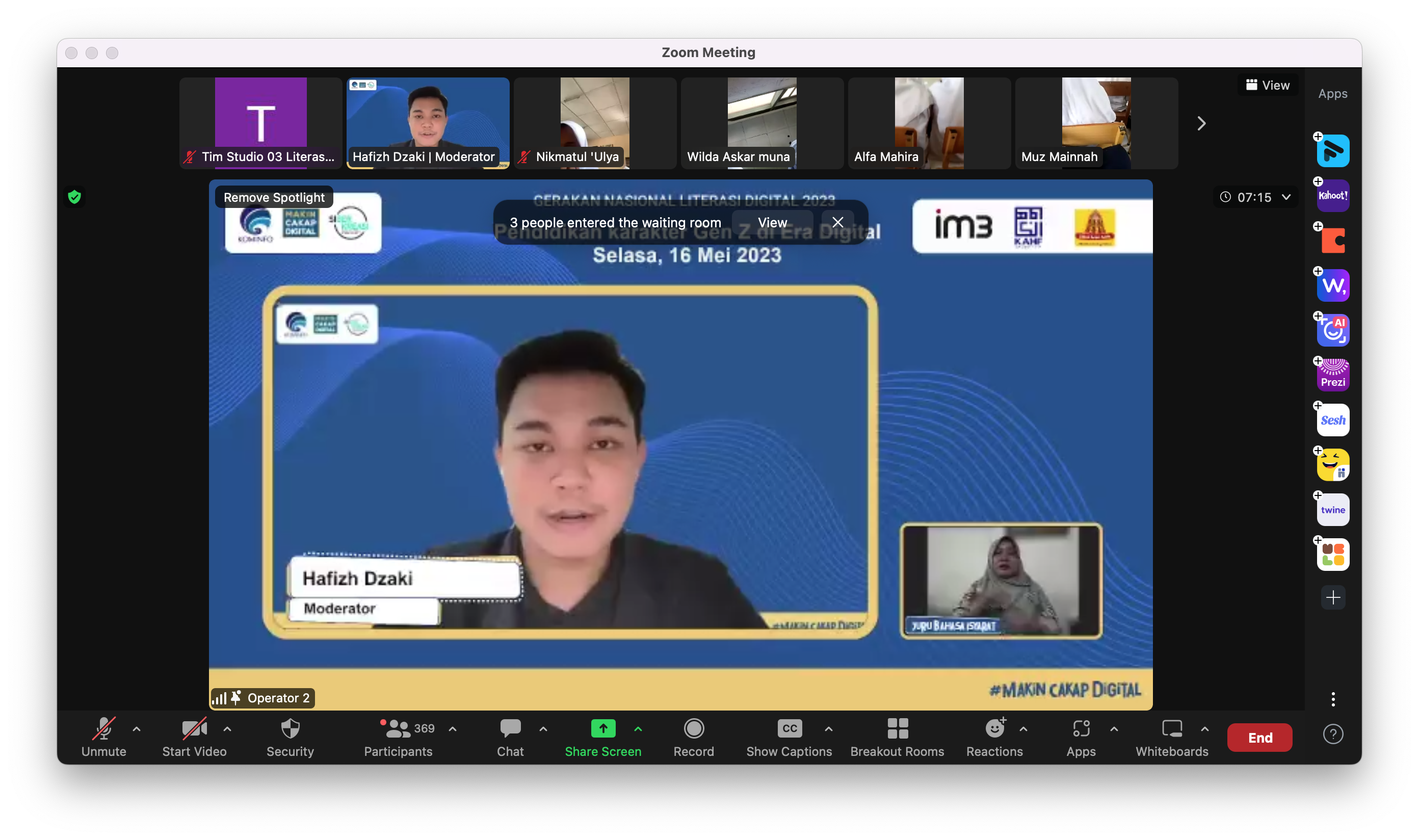The image size is (1419, 840).
Task: Add the yellow laughing emoji app
Action: [1332, 464]
